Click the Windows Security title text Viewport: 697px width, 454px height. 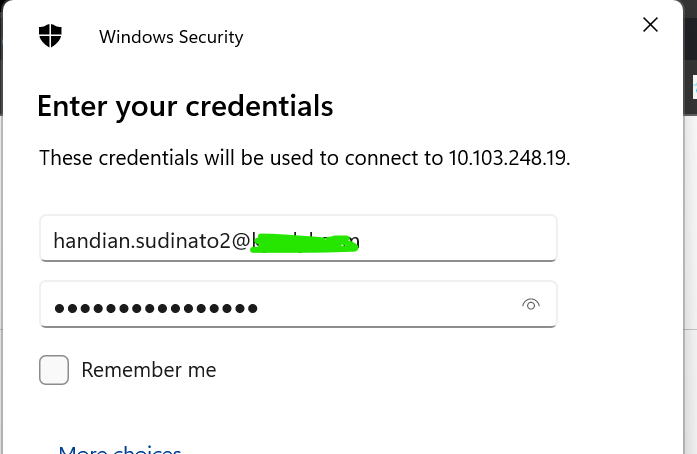pyautogui.click(x=171, y=37)
